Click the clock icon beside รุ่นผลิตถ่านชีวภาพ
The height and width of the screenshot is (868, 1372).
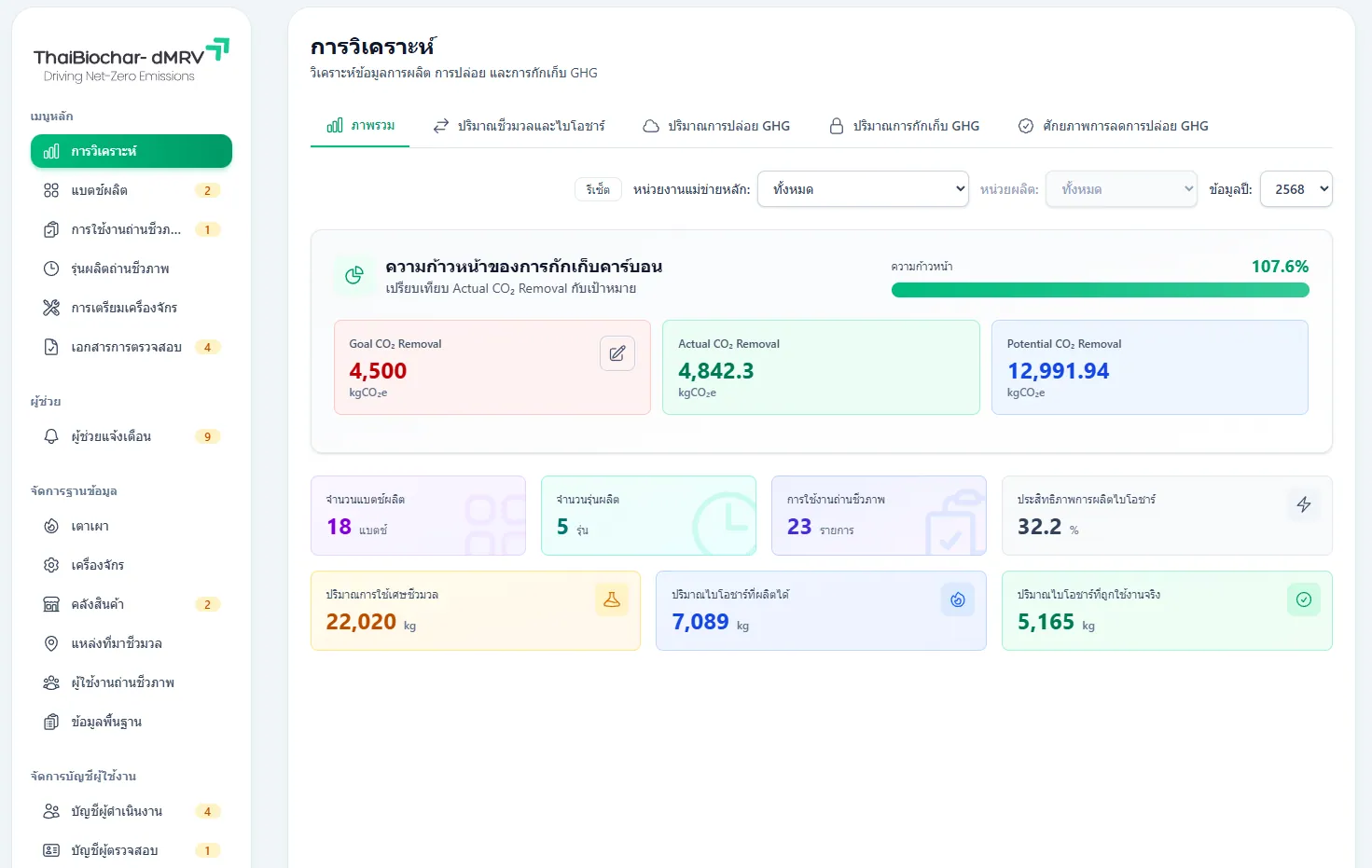tap(51, 269)
